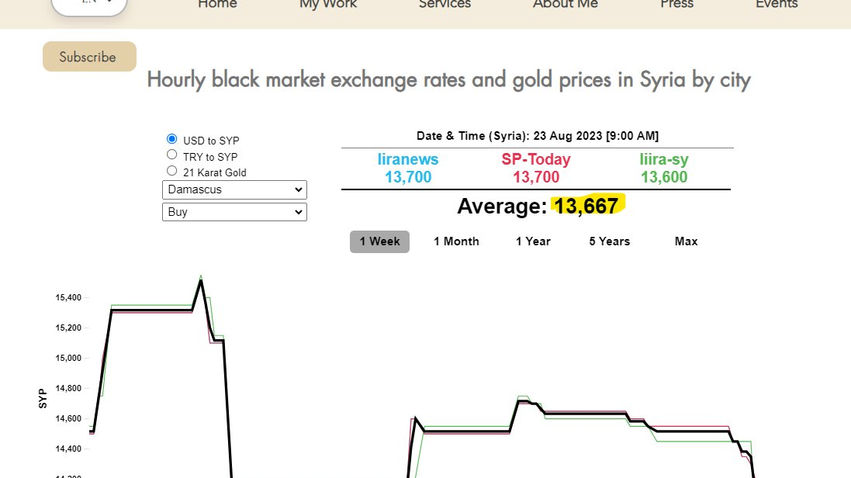Click the chart's peak point above 15,400

201,279
